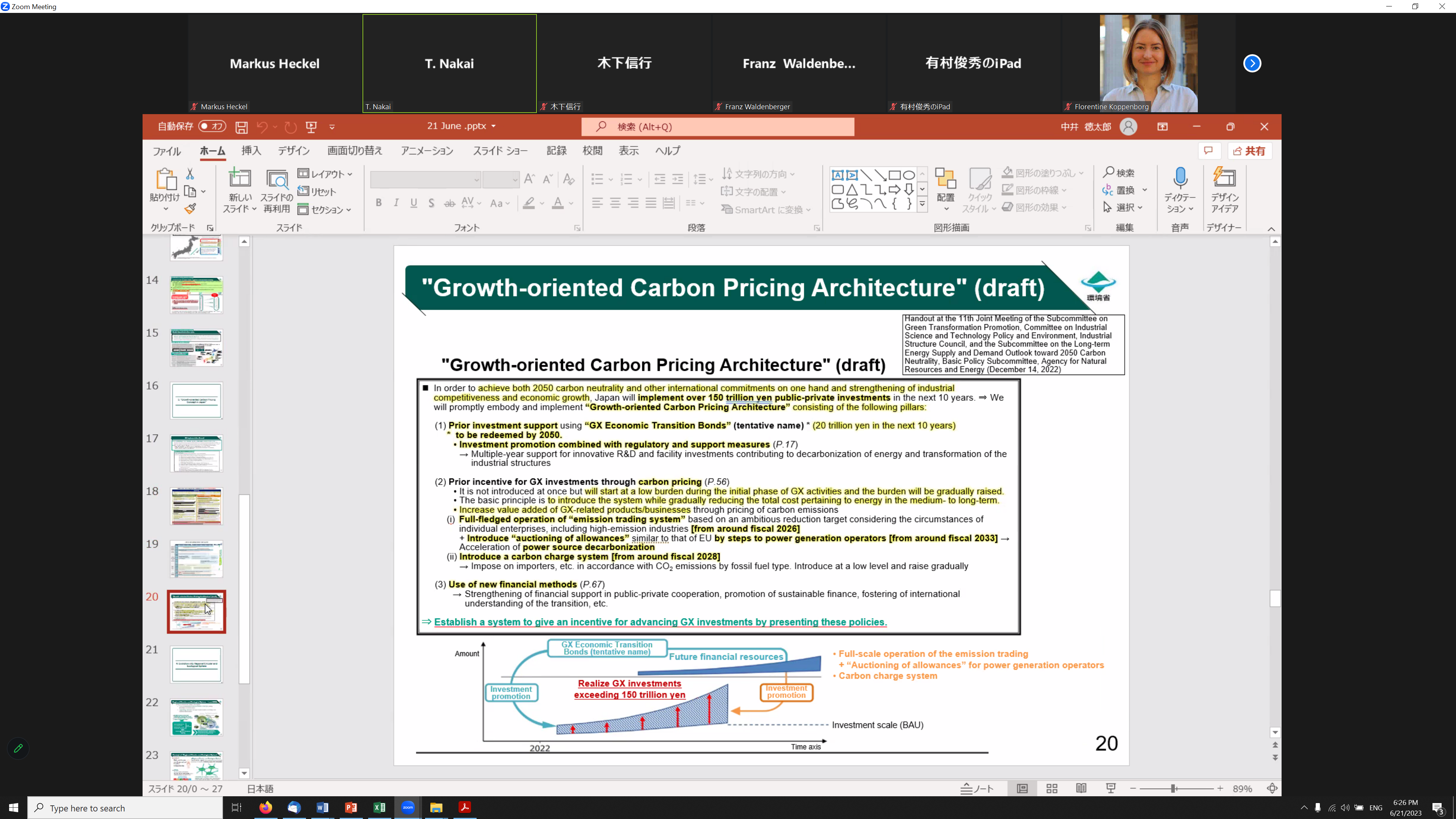Select the text box shape icon
The image size is (1456, 819).
pyautogui.click(x=838, y=175)
